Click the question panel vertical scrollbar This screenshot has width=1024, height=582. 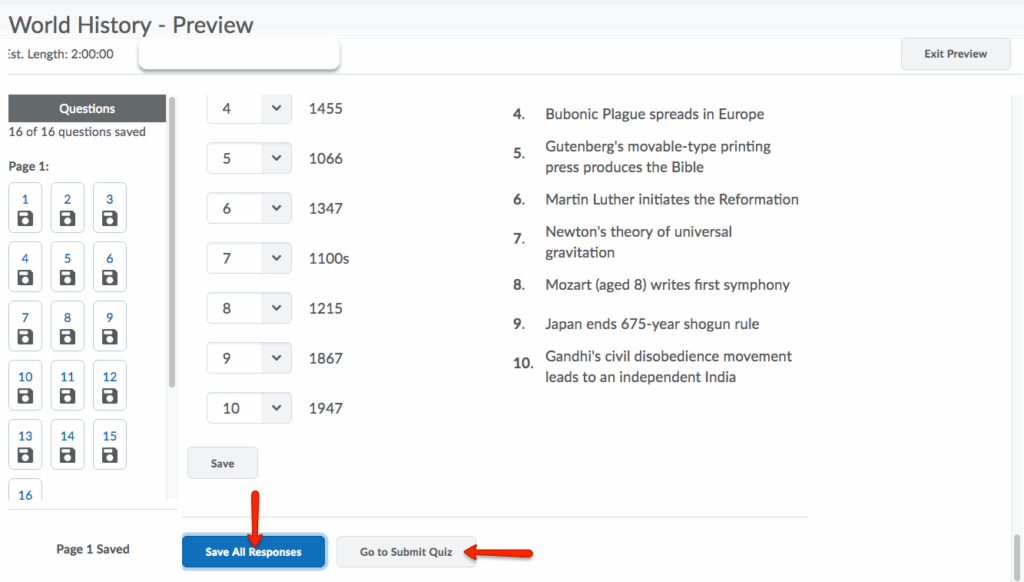(172, 240)
